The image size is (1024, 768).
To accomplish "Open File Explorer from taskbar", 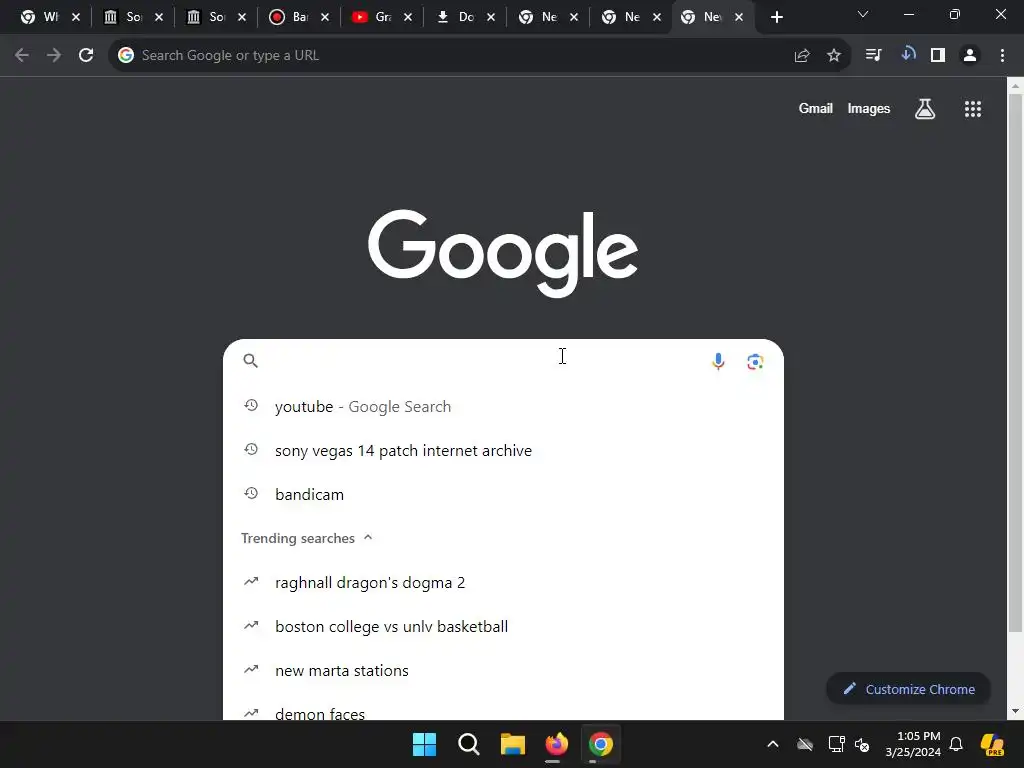I will coord(513,744).
